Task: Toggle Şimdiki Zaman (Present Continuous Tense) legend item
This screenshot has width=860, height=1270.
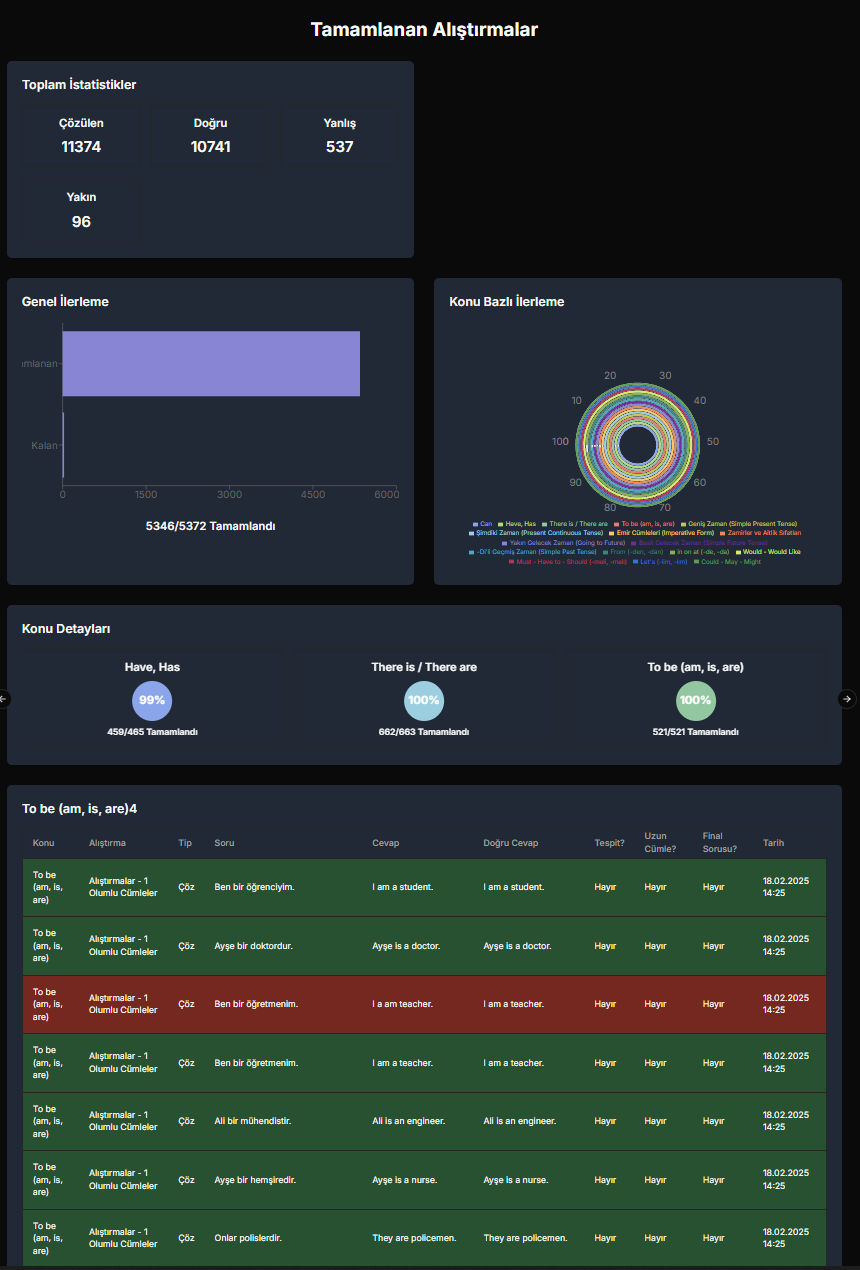Action: click(x=536, y=533)
